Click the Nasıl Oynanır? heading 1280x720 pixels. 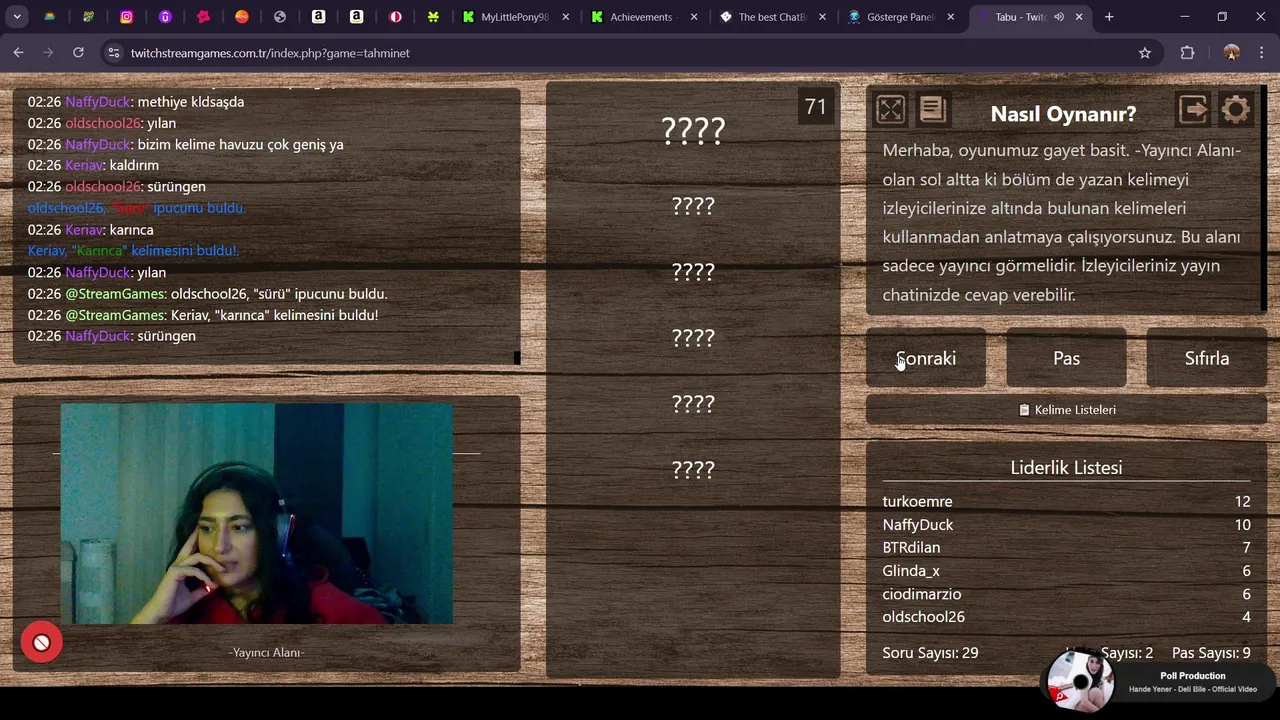pos(1063,114)
